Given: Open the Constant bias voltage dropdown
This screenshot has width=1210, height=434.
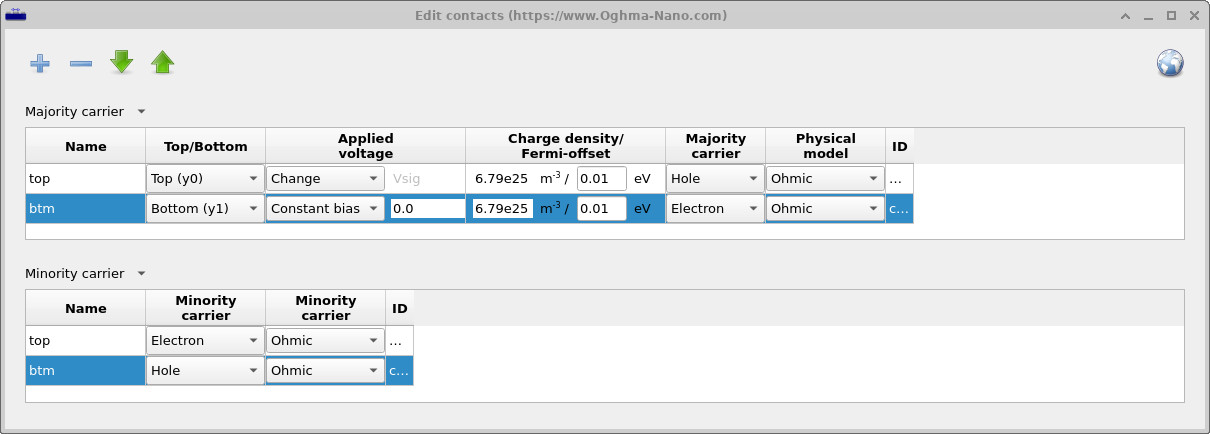Looking at the screenshot, I should click(325, 209).
